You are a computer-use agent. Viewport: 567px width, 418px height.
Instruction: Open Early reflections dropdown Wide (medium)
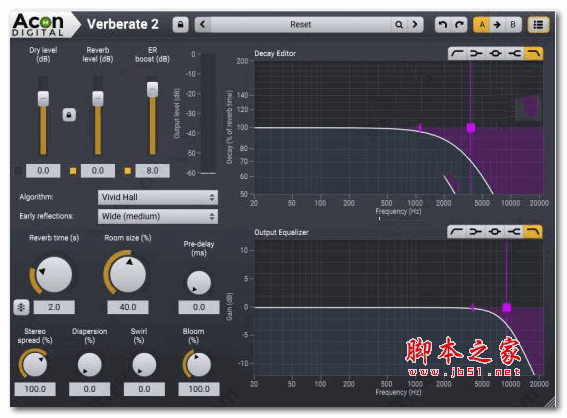[158, 216]
